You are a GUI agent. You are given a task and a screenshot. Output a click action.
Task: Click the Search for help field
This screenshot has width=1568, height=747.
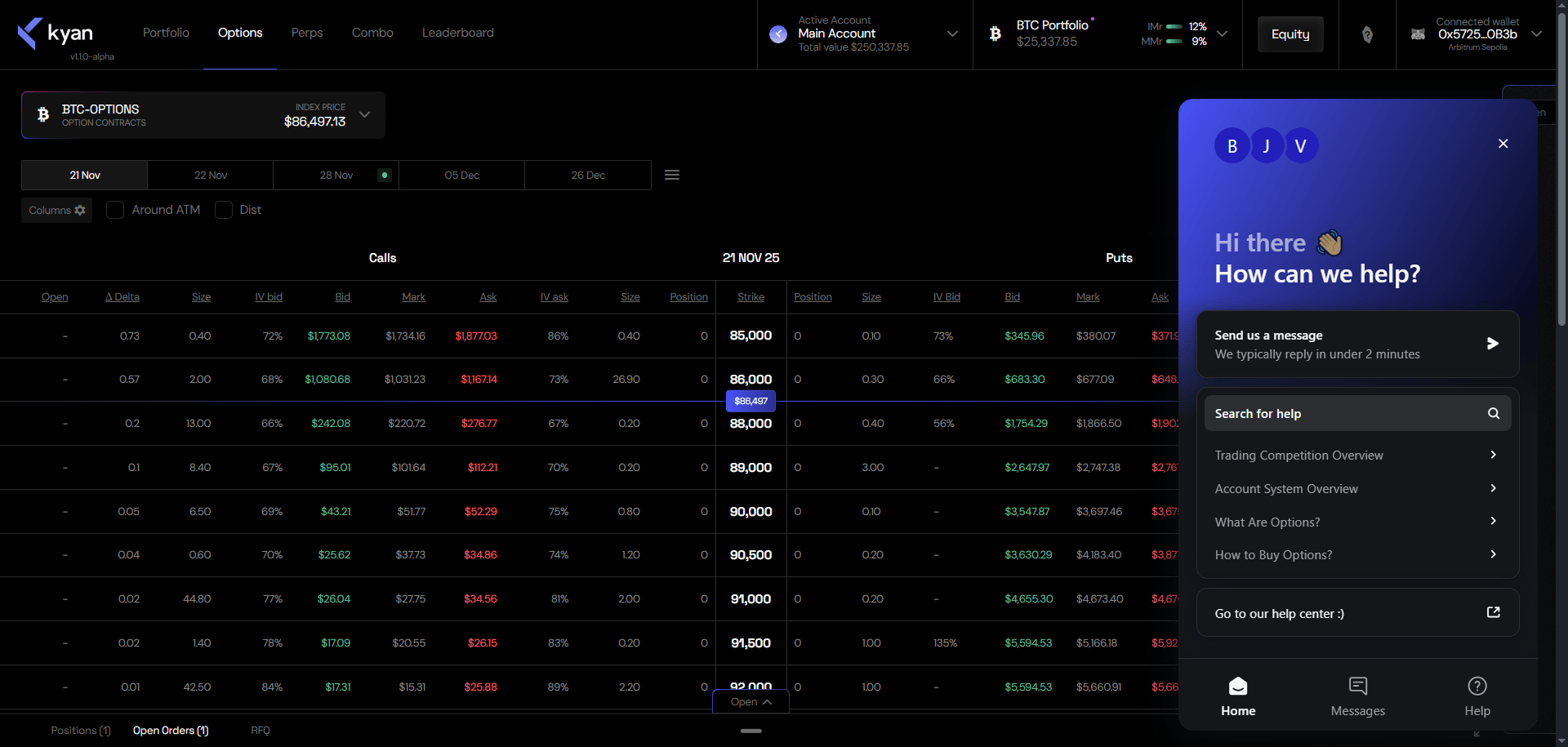(x=1358, y=414)
